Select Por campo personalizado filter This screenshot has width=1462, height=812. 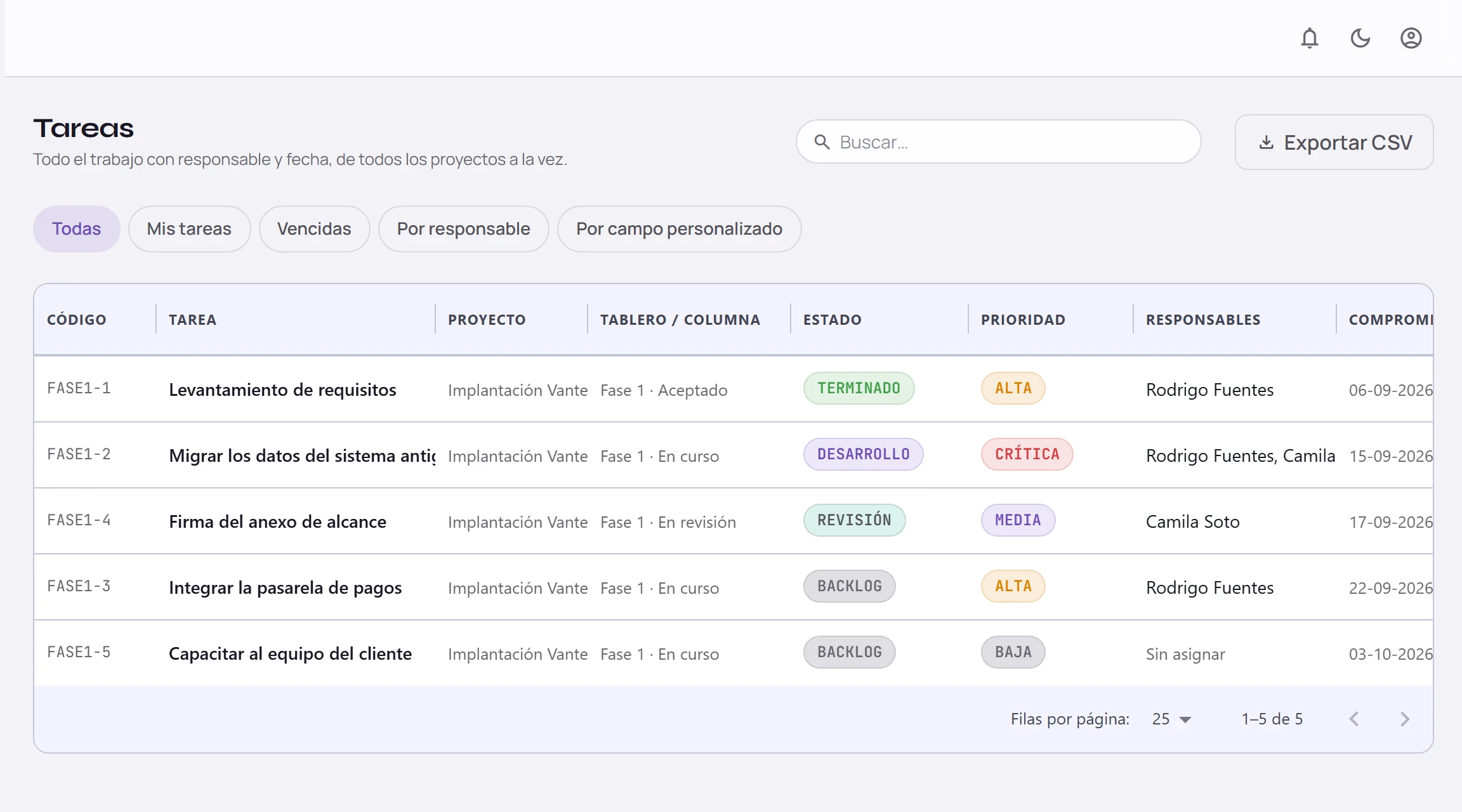coord(679,228)
